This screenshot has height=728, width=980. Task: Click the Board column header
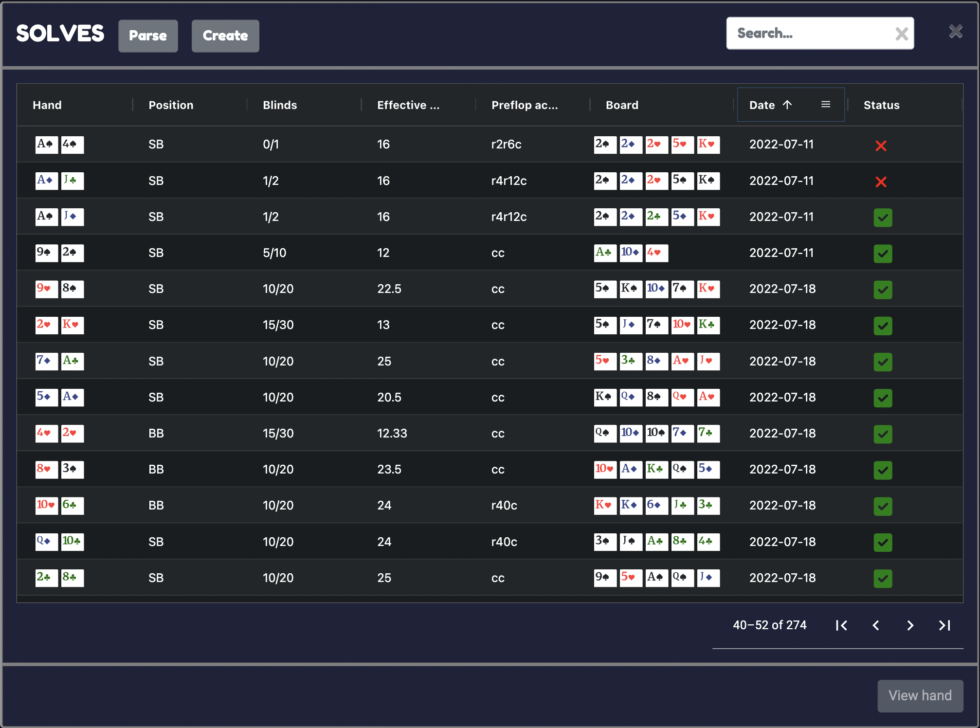[622, 105]
